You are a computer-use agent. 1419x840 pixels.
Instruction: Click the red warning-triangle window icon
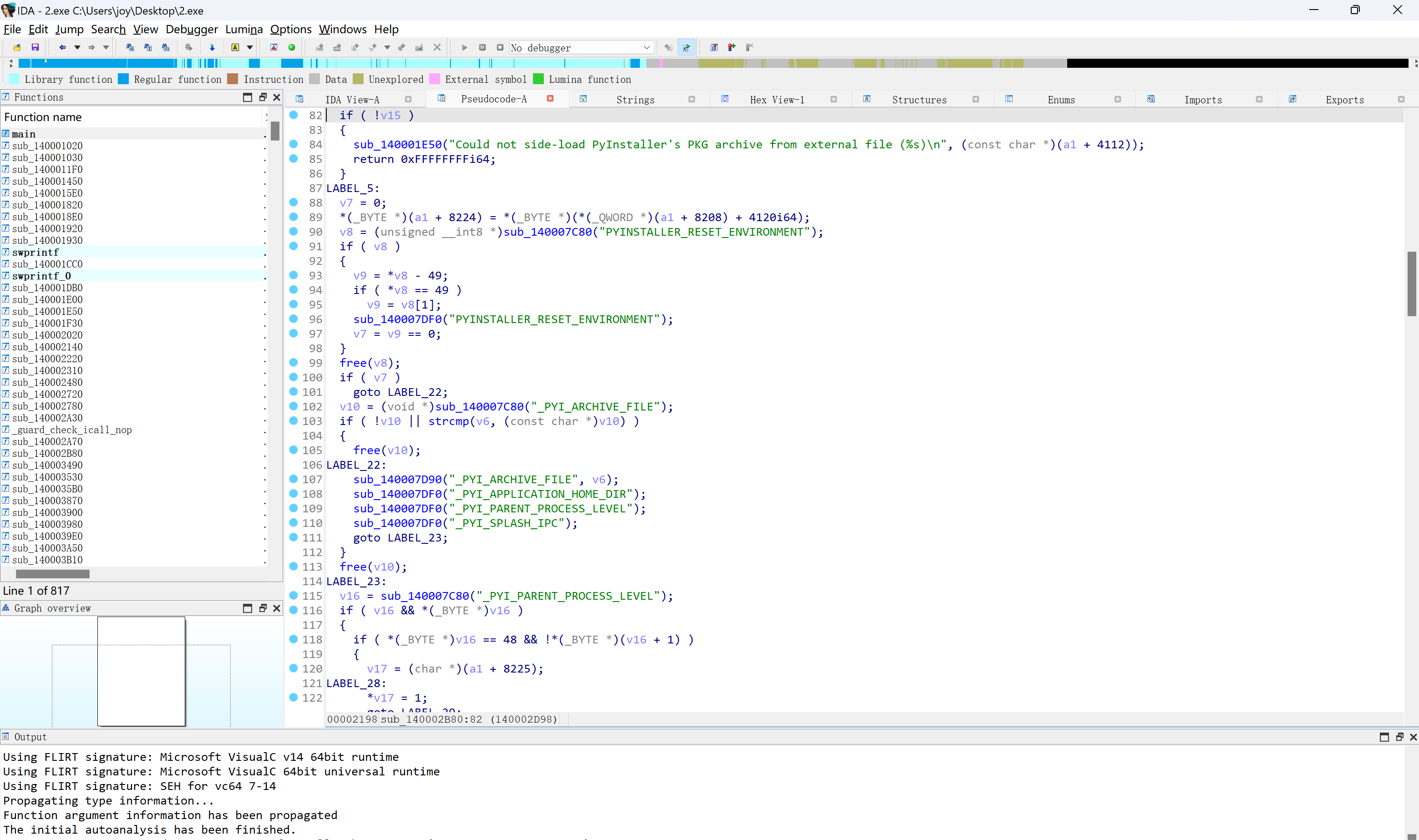274,47
